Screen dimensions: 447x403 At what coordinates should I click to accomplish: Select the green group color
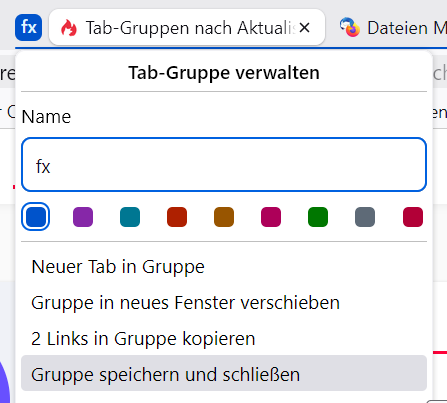tap(318, 217)
